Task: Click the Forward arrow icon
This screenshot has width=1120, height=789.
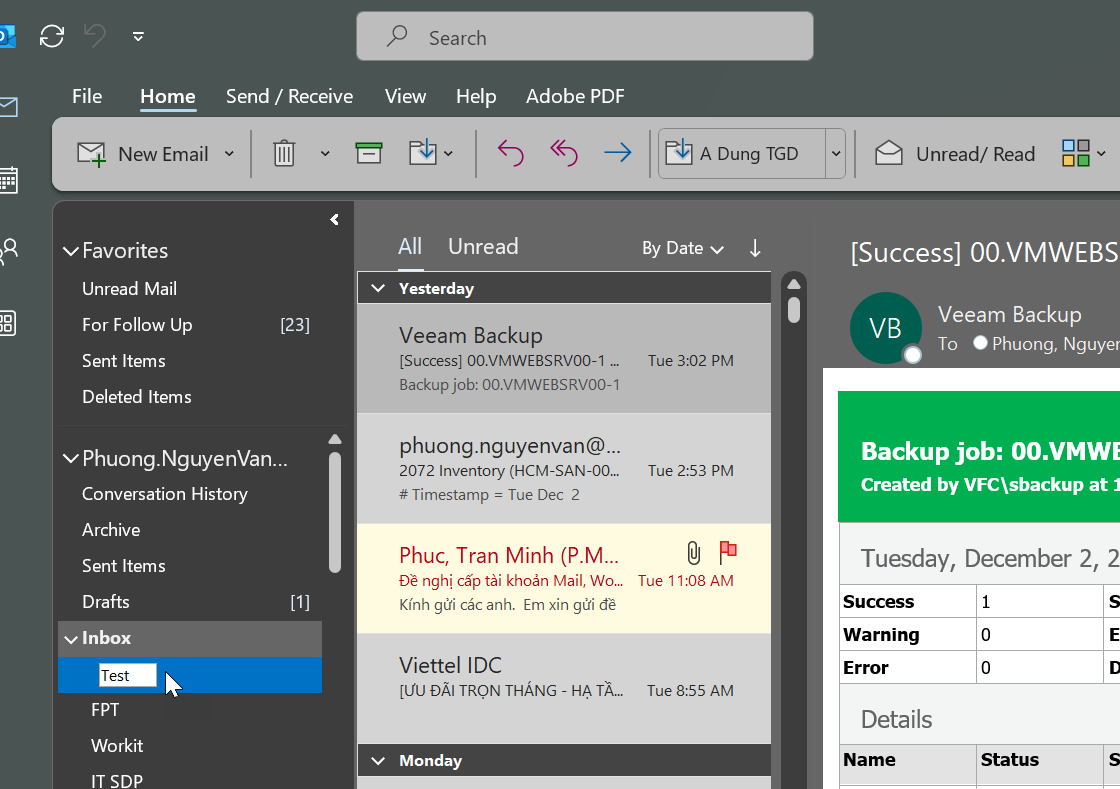Action: point(618,153)
